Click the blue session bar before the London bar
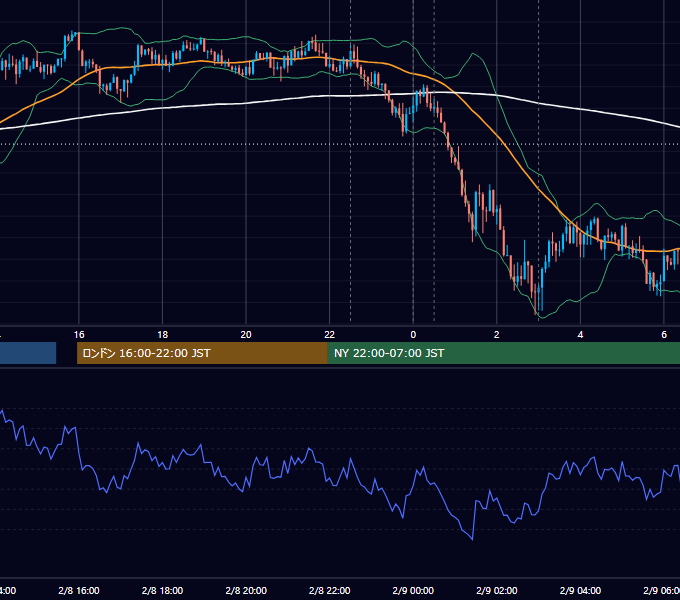The width and height of the screenshot is (680, 600). coord(28,353)
